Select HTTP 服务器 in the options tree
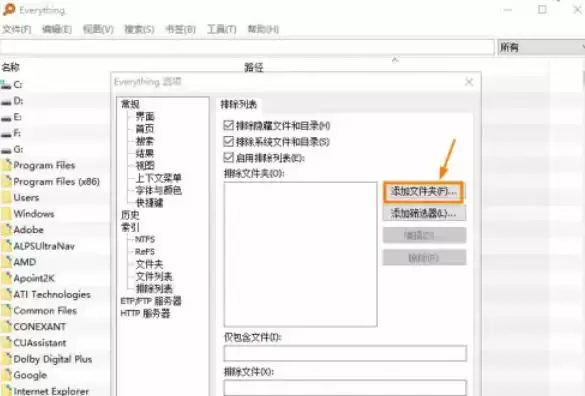Image resolution: width=585 pixels, height=396 pixels. (x=145, y=313)
